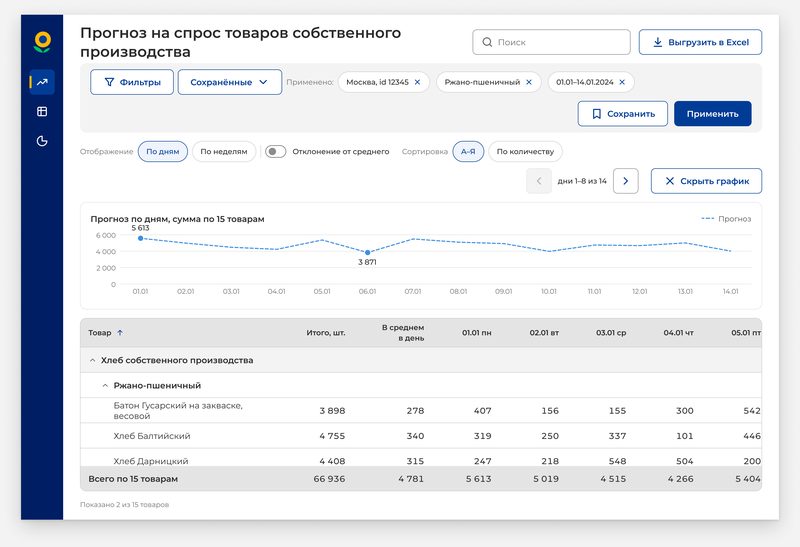The height and width of the screenshot is (547, 800).
Task: Click Показано 2 из 15 товаров text
Action: [x=124, y=505]
